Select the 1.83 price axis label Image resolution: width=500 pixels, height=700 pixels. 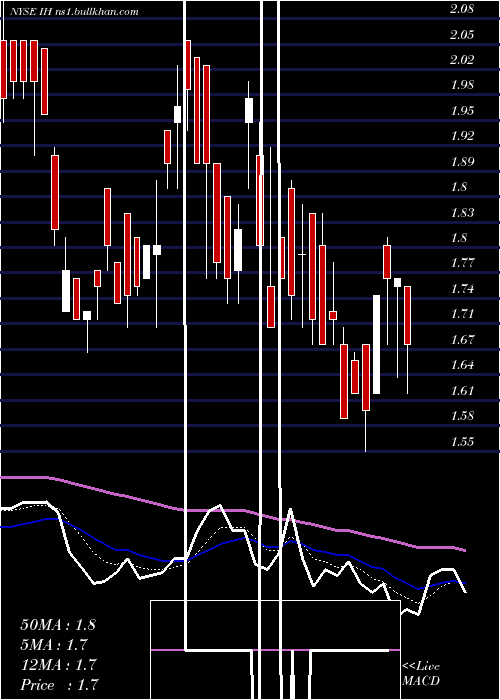(x=462, y=212)
